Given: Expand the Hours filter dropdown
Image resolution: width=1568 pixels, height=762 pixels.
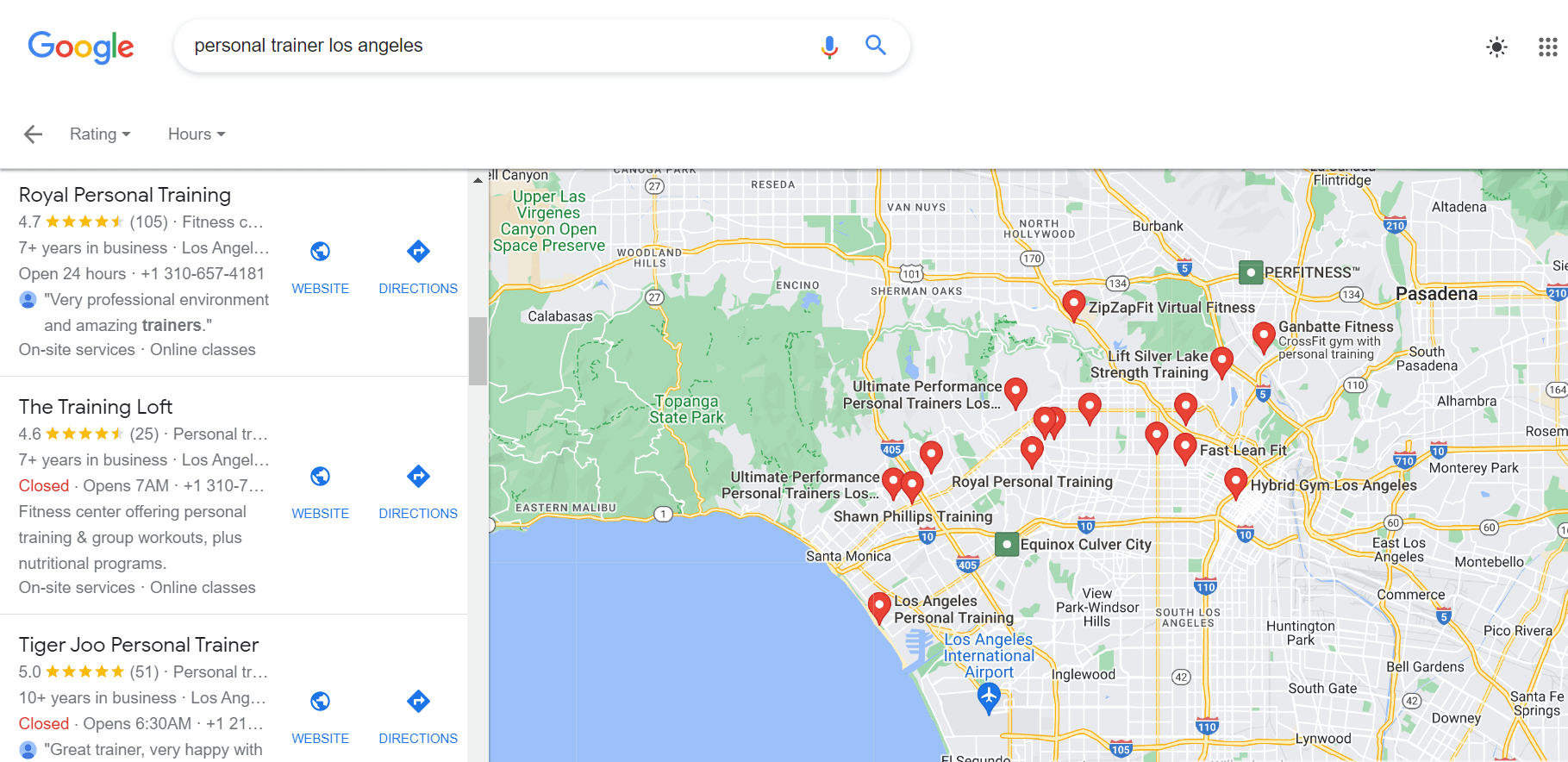Looking at the screenshot, I should pyautogui.click(x=197, y=134).
